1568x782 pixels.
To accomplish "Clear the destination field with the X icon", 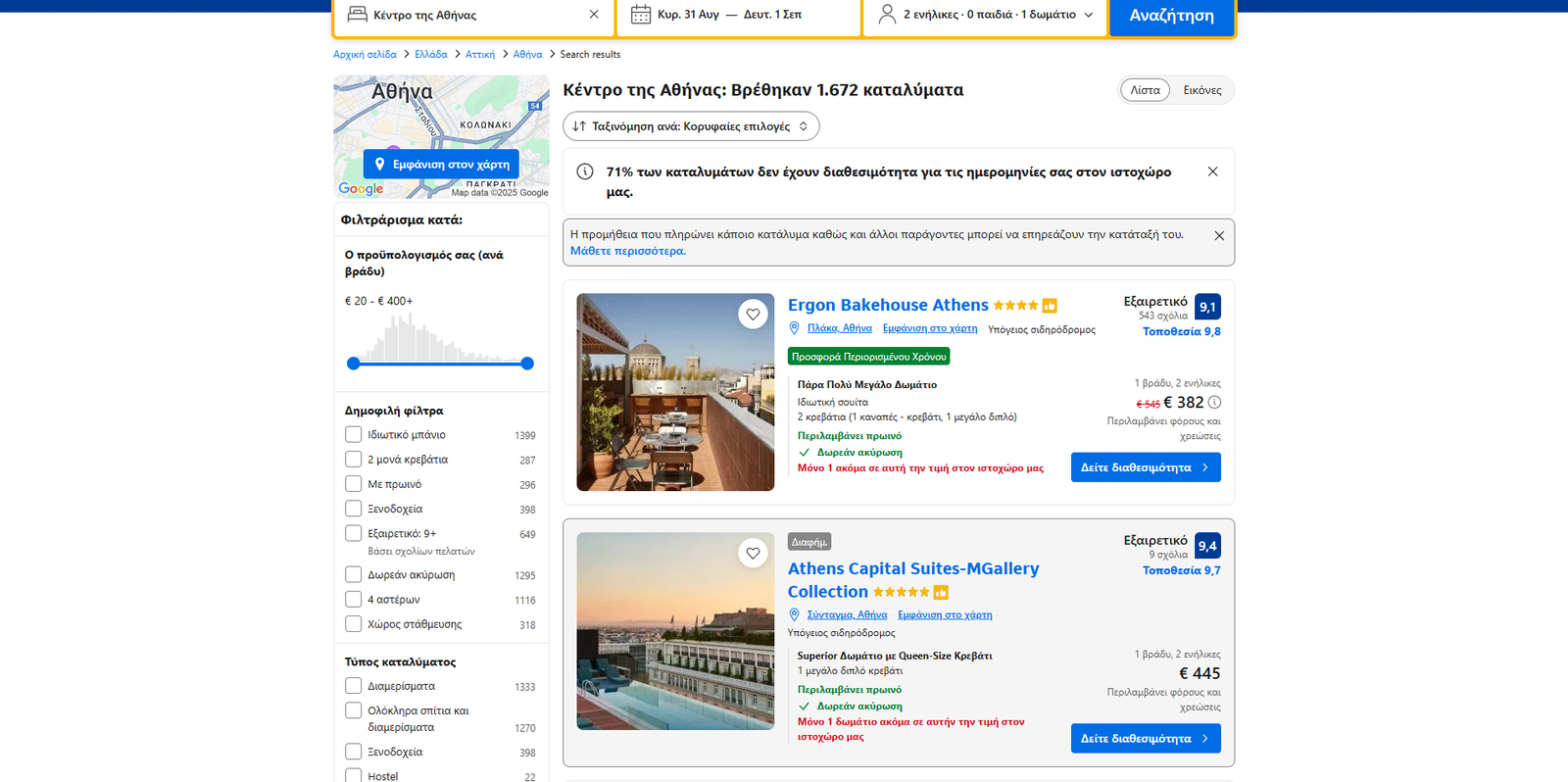I will pyautogui.click(x=594, y=15).
